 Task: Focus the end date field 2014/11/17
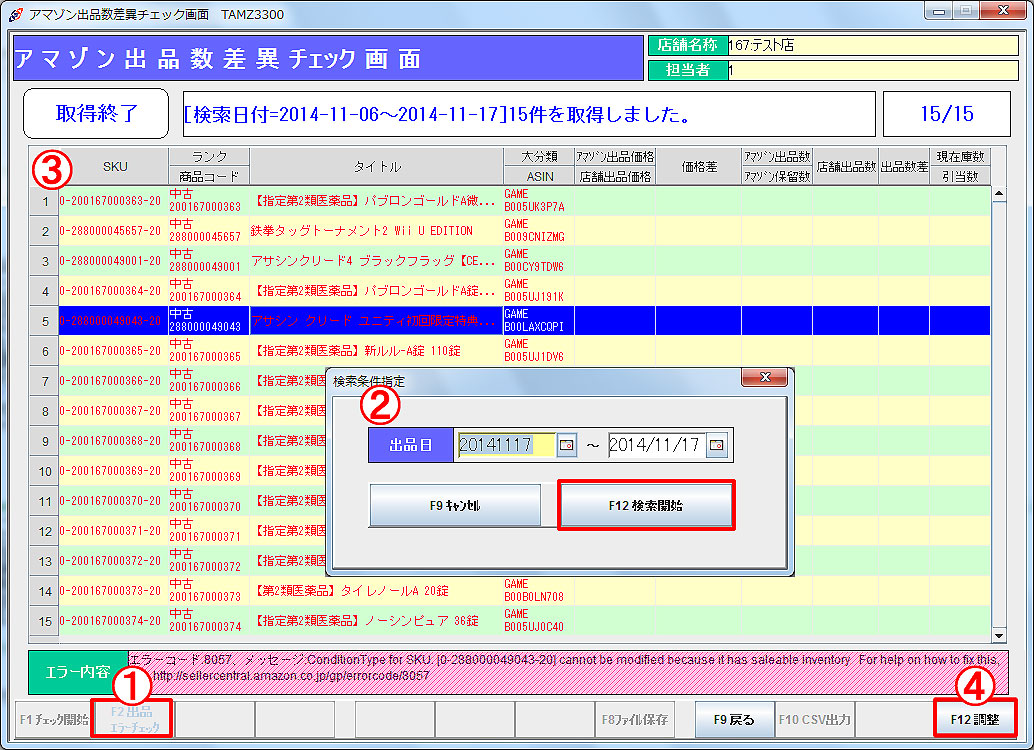click(x=657, y=445)
